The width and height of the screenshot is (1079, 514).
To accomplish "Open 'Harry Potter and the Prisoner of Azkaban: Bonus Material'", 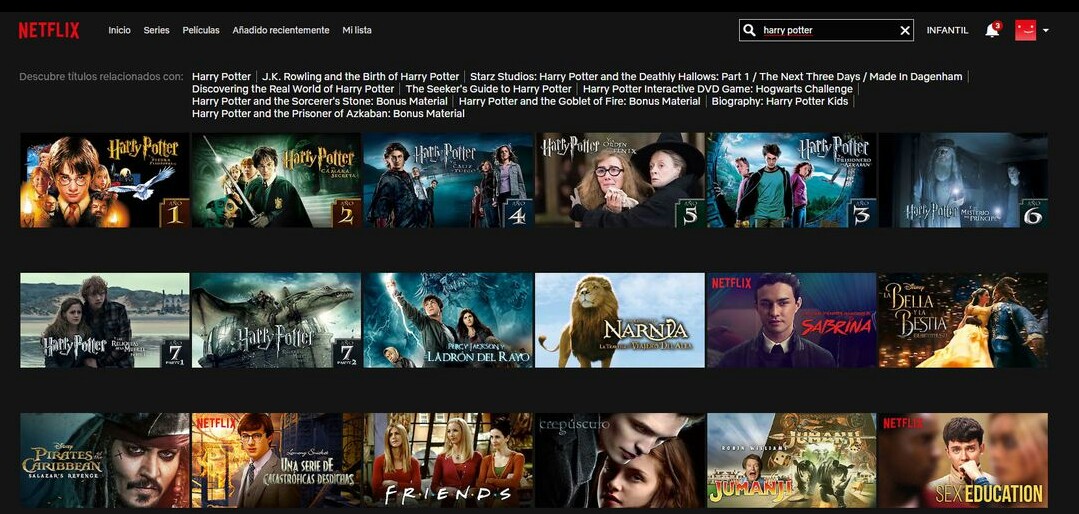I will coord(328,114).
